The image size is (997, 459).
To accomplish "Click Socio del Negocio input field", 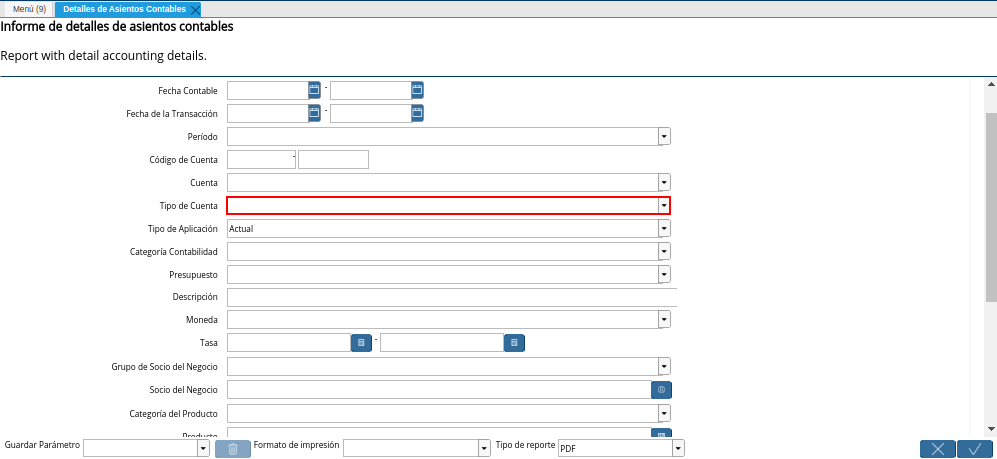I will coord(439,390).
